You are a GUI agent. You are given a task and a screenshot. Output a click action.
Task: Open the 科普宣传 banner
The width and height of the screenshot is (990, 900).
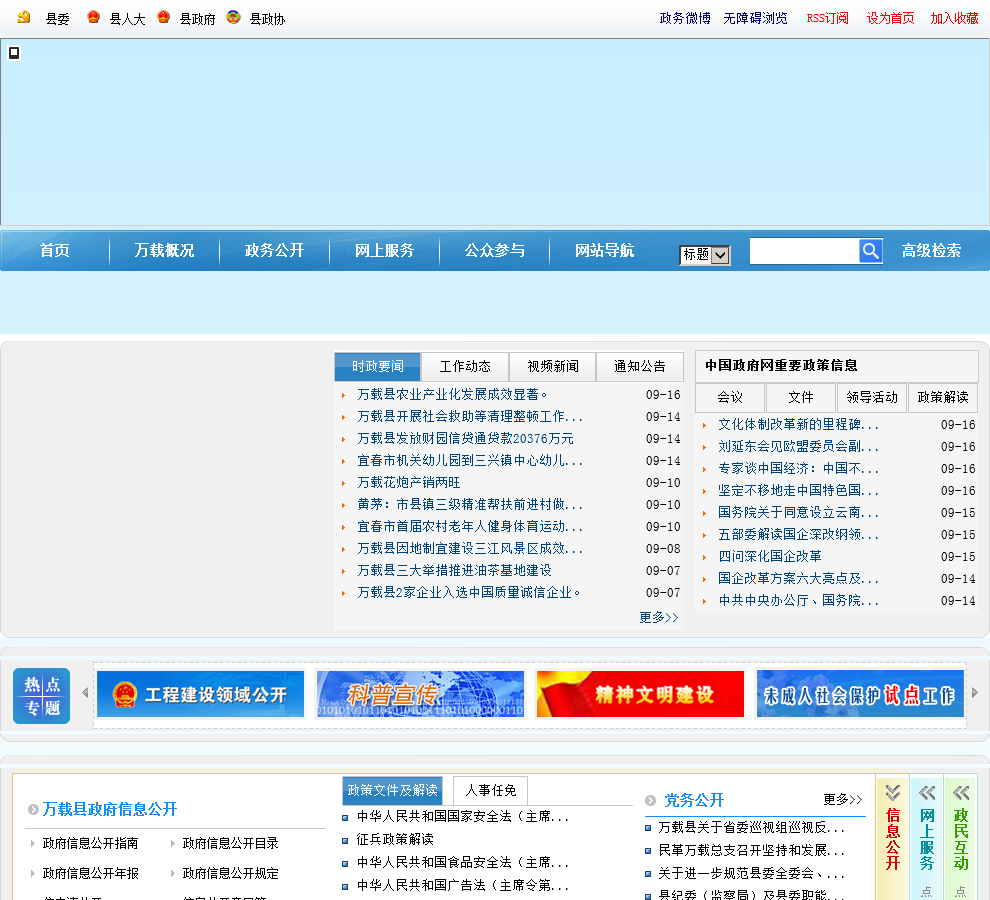pos(420,694)
